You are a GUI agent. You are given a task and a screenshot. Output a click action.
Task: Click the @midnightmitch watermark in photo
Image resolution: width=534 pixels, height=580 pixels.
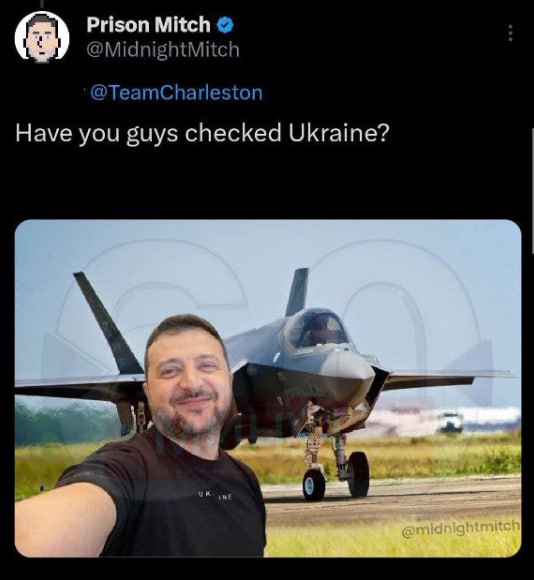pyautogui.click(x=460, y=529)
